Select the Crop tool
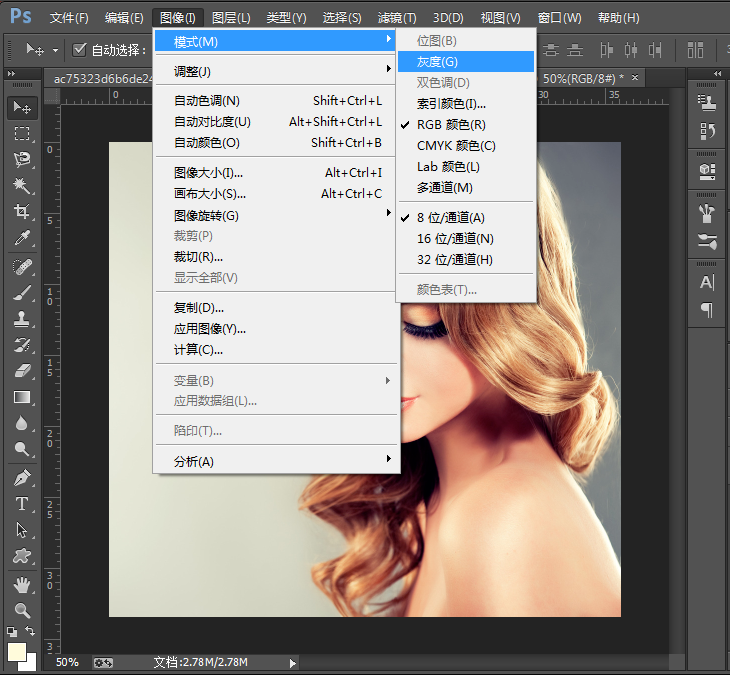 [x=22, y=212]
